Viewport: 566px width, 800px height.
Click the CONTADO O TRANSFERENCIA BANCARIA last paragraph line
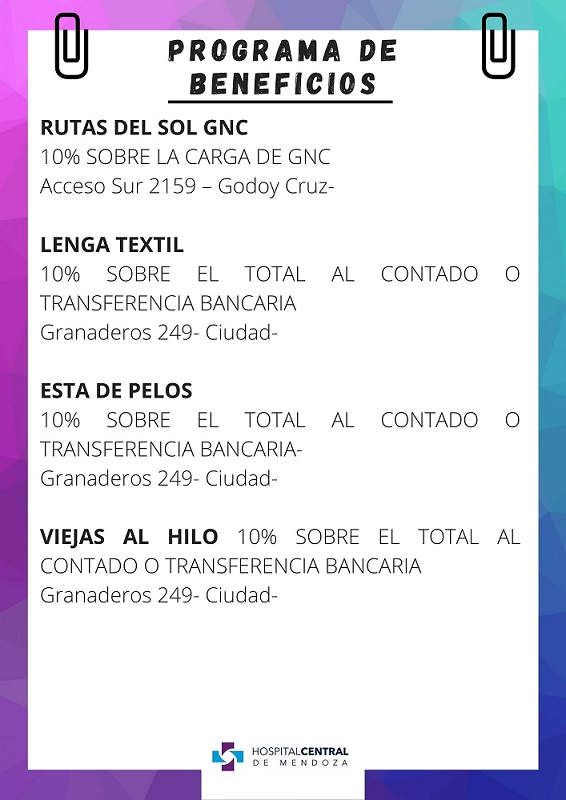tap(231, 566)
